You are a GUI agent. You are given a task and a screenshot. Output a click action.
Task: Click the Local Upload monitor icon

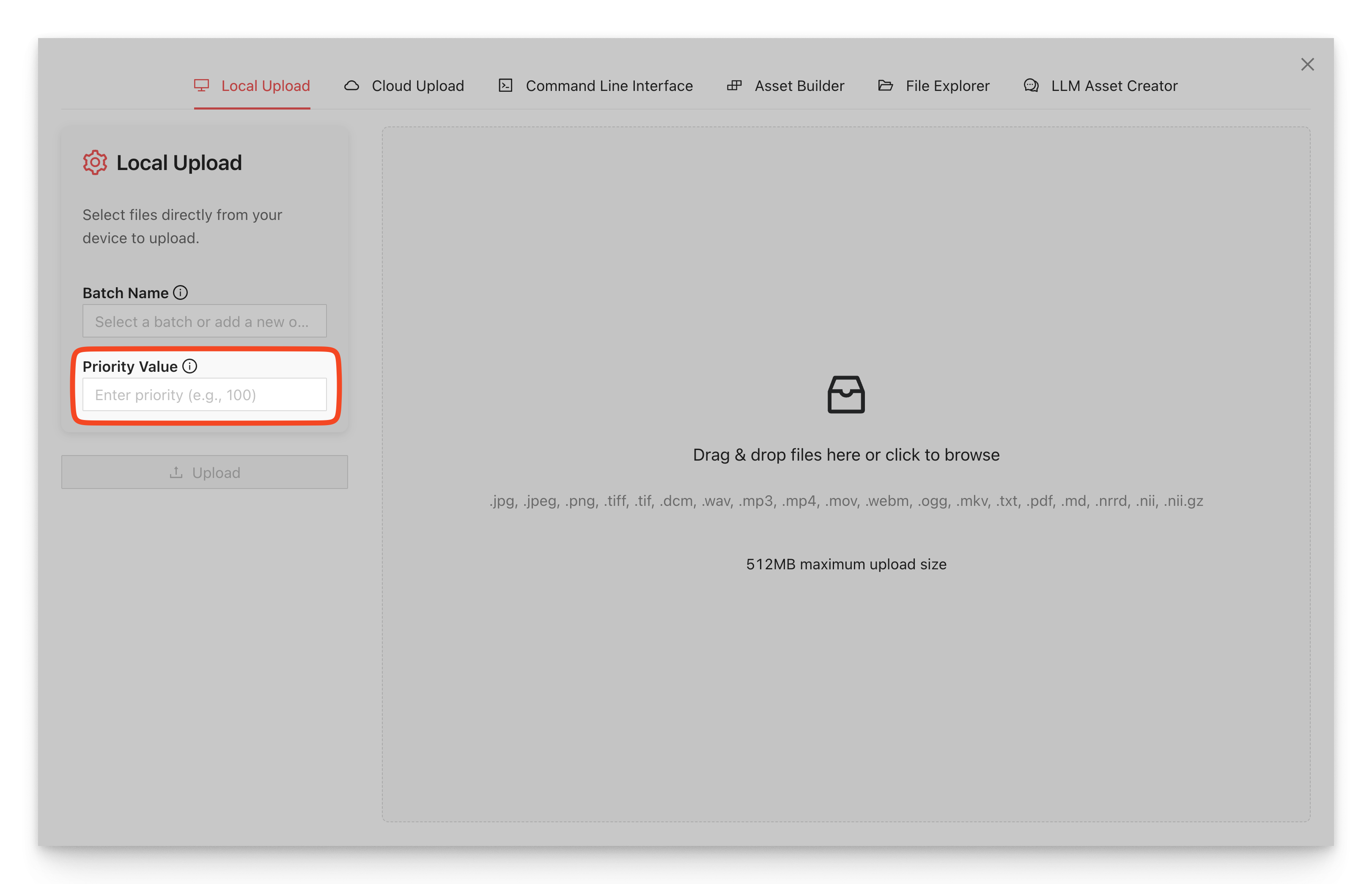click(201, 85)
